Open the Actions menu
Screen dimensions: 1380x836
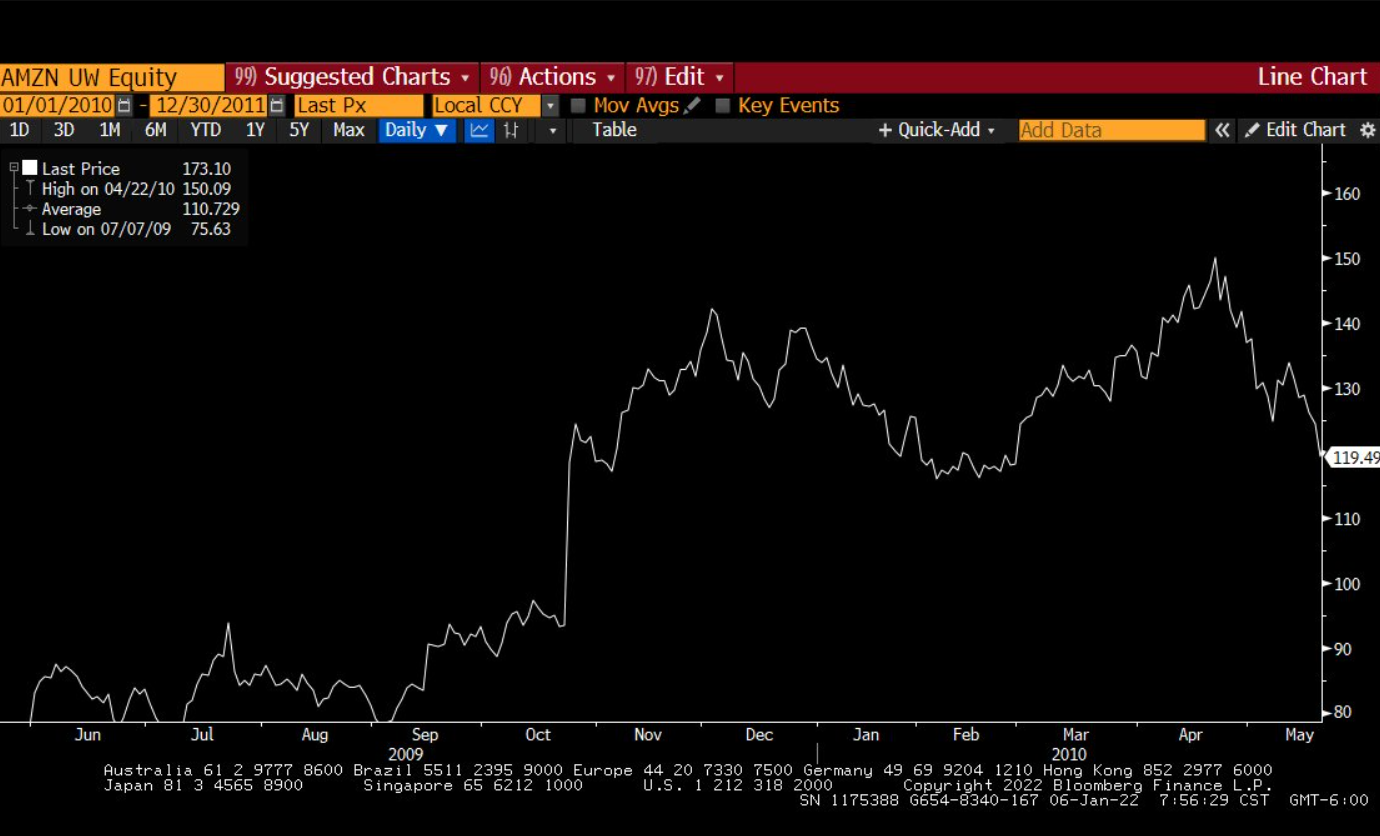tap(553, 77)
